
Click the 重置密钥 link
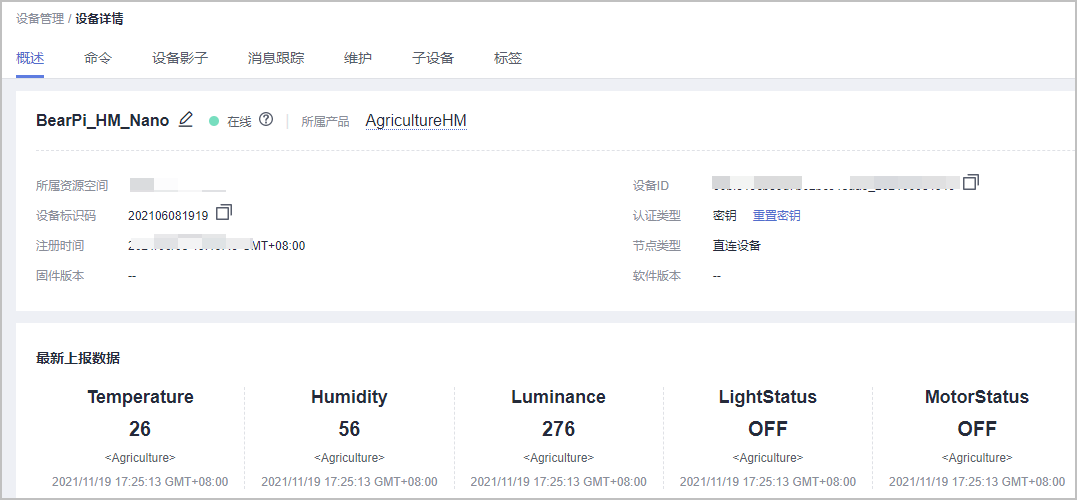[x=776, y=216]
